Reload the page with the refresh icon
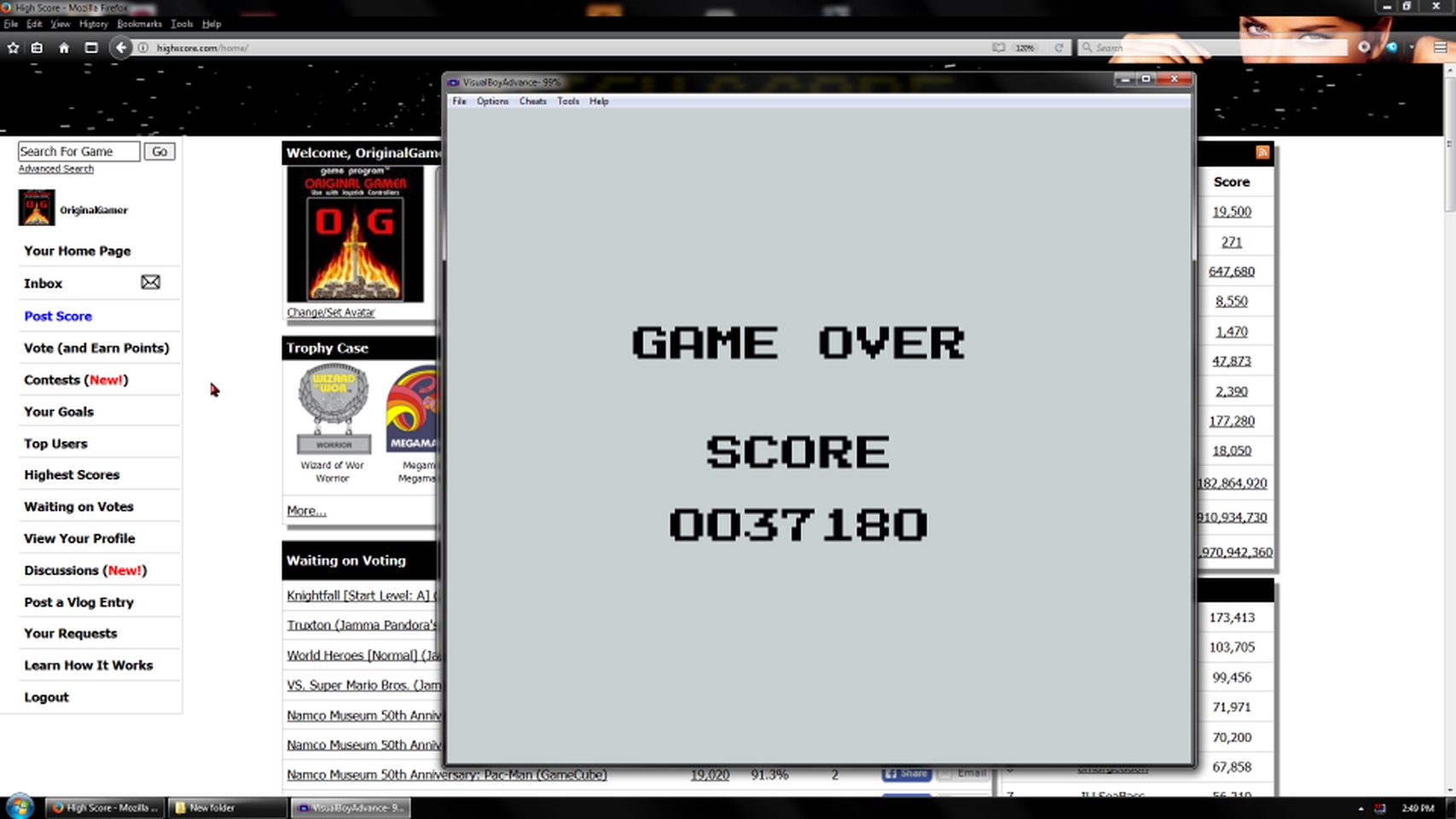The image size is (1456, 819). coord(1059,48)
